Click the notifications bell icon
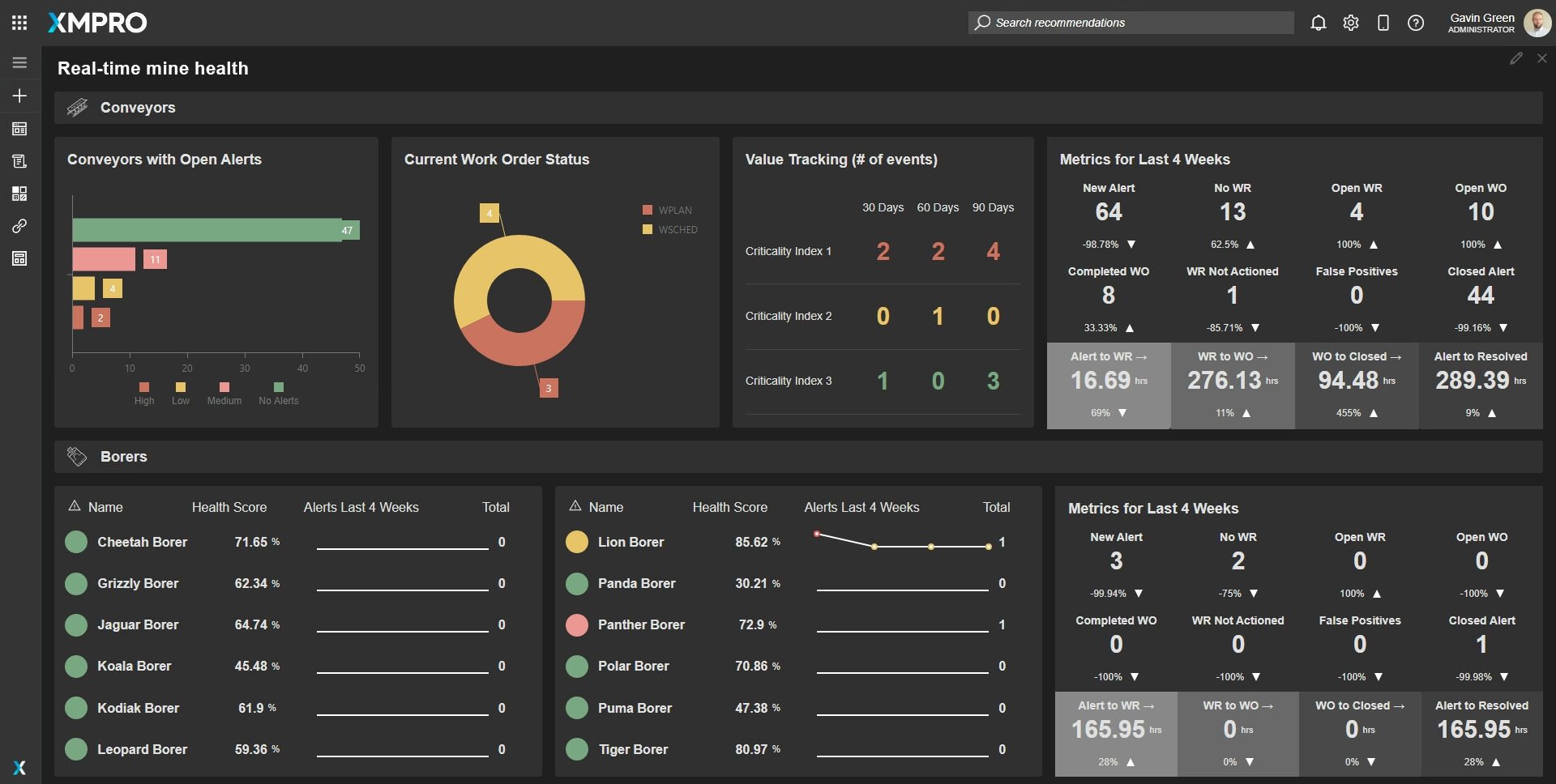 1319,23
